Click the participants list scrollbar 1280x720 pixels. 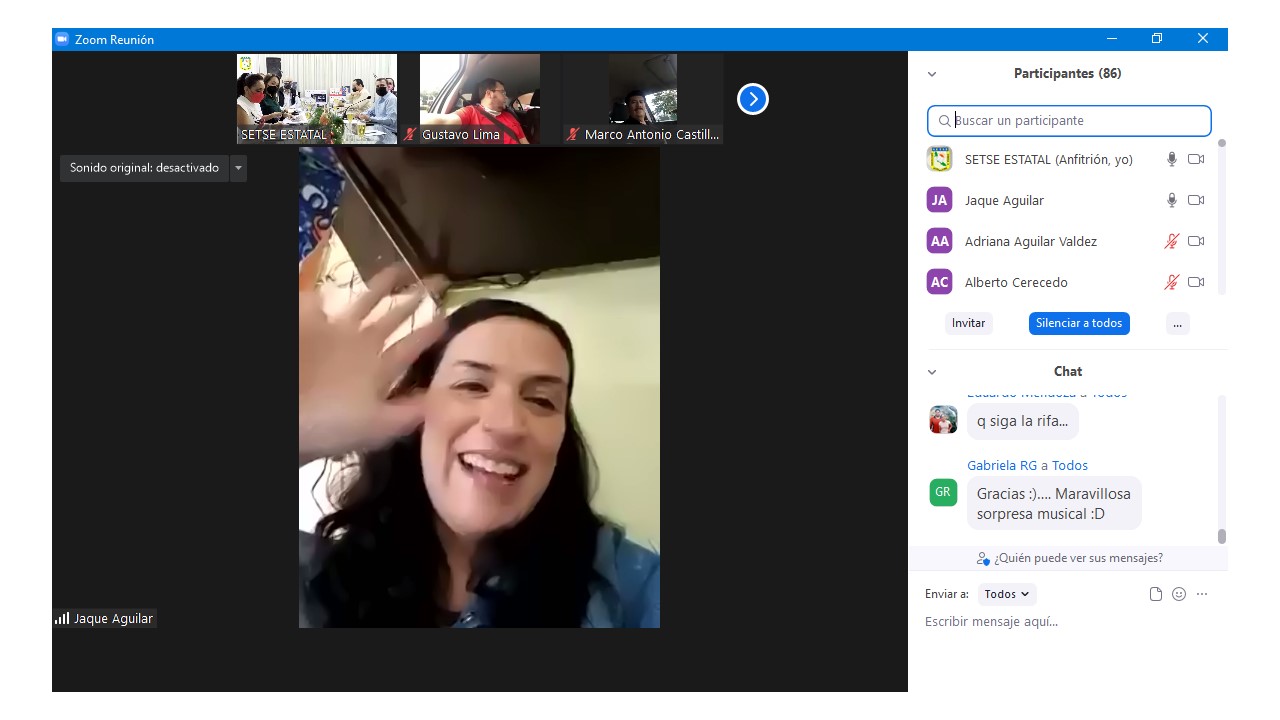coord(1222,216)
